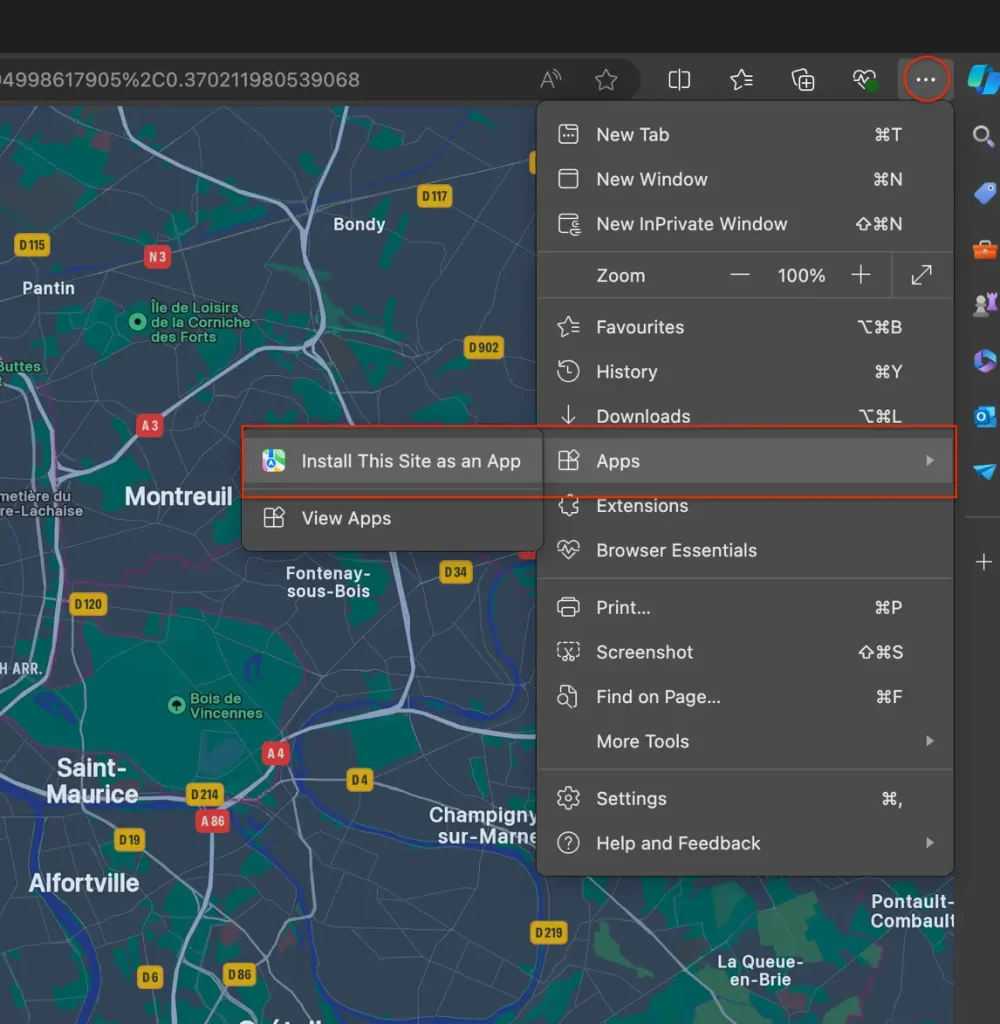This screenshot has height=1024, width=1000.
Task: Open Outlook from the sidebar
Action: click(x=984, y=417)
